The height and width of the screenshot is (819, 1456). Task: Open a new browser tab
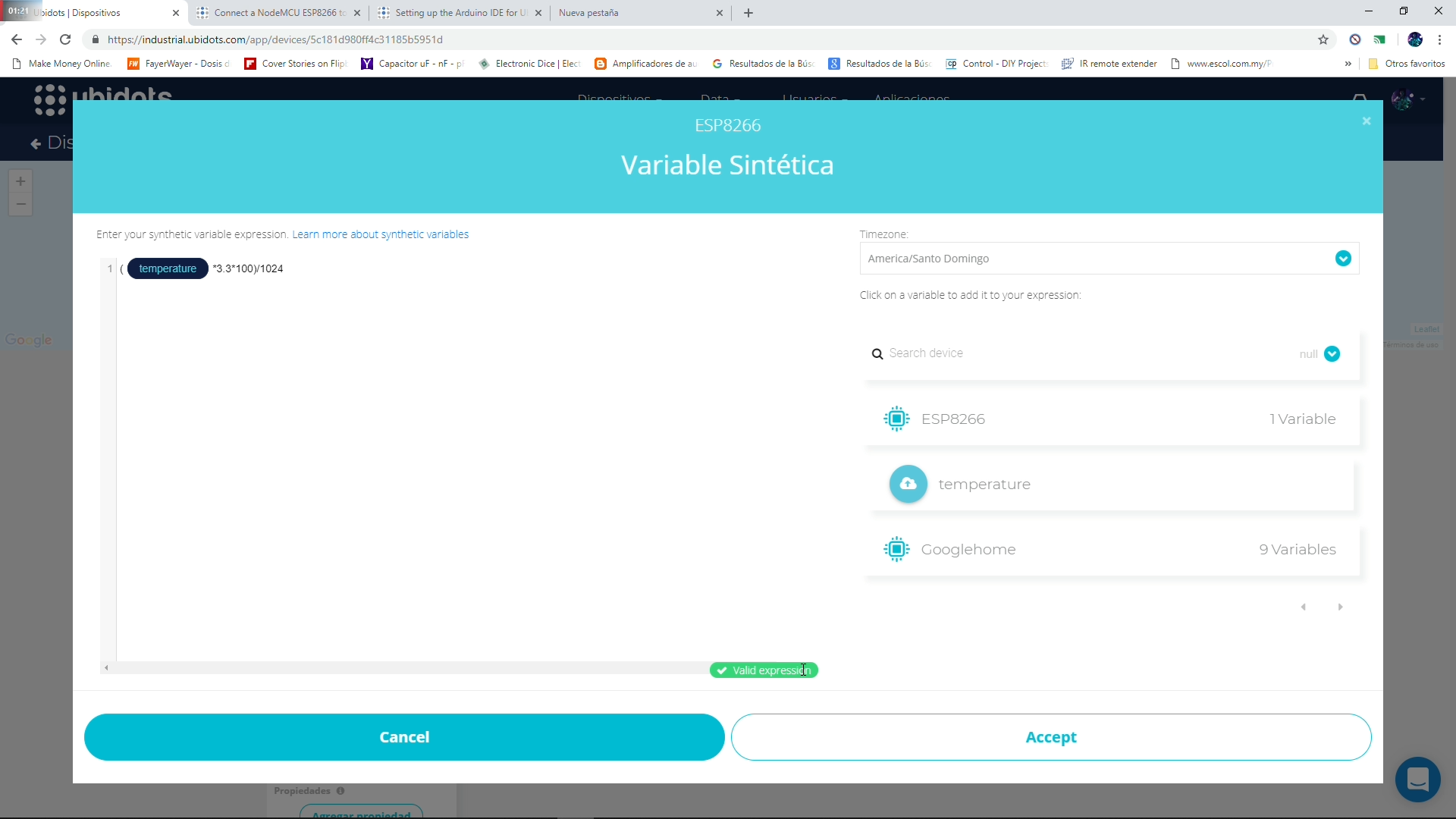(x=748, y=13)
